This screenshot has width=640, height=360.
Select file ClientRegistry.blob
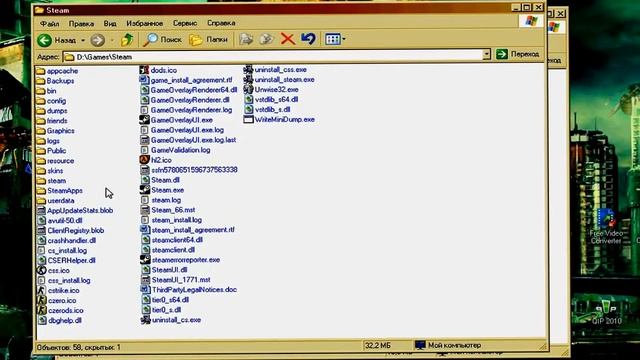70,231
